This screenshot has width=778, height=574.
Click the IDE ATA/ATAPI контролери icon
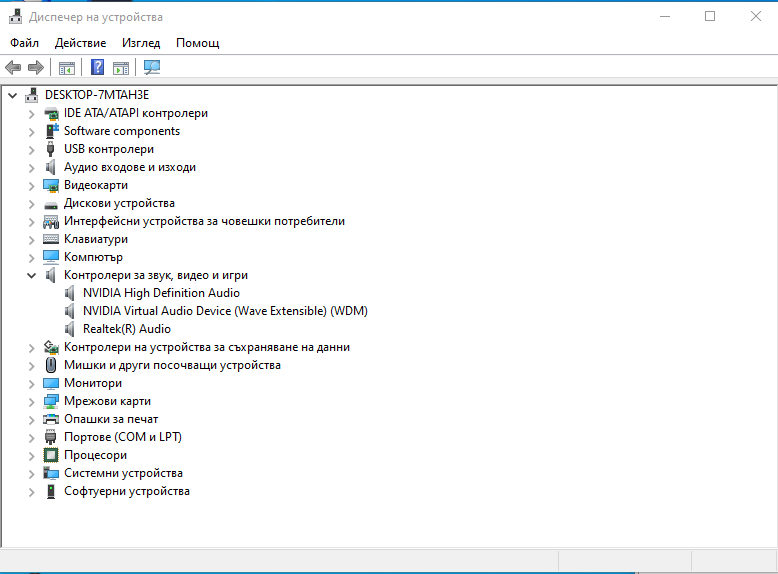(51, 114)
